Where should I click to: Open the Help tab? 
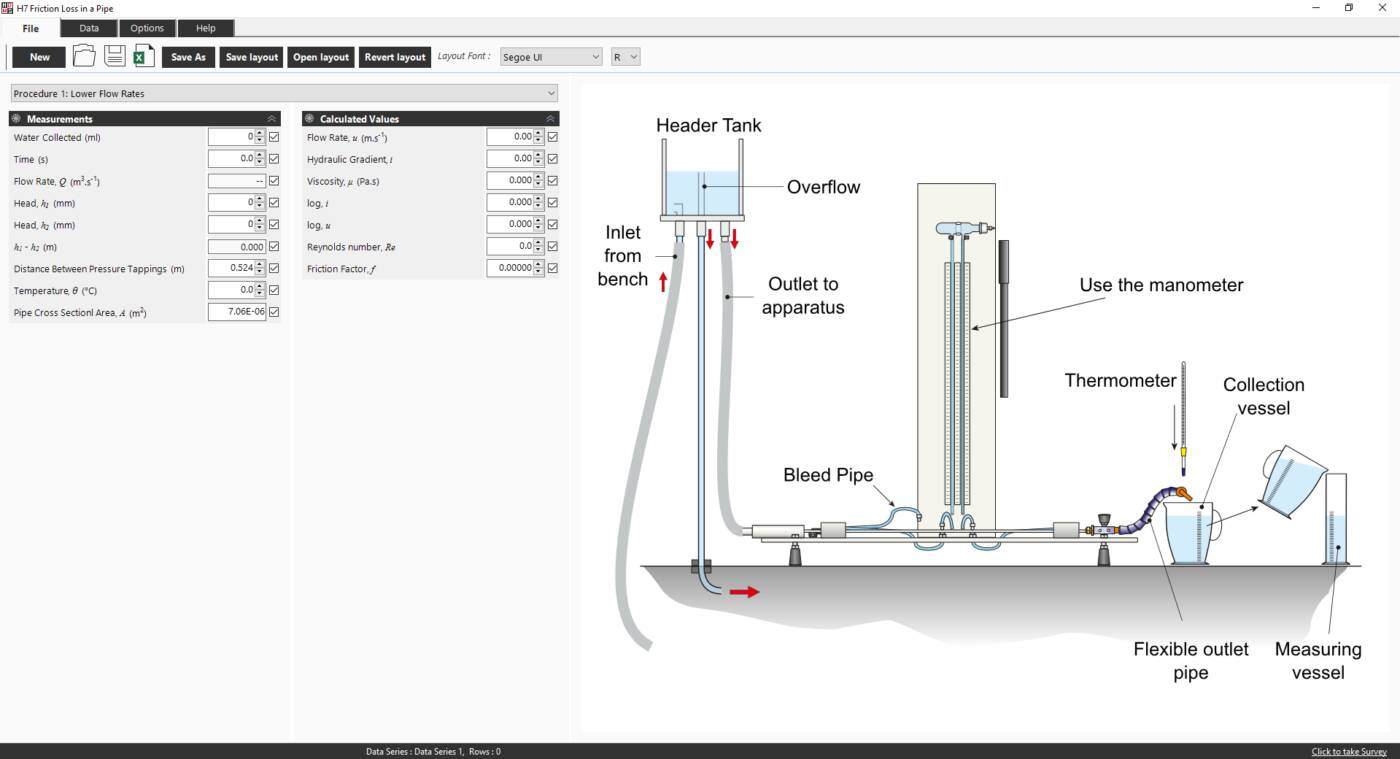pos(205,28)
